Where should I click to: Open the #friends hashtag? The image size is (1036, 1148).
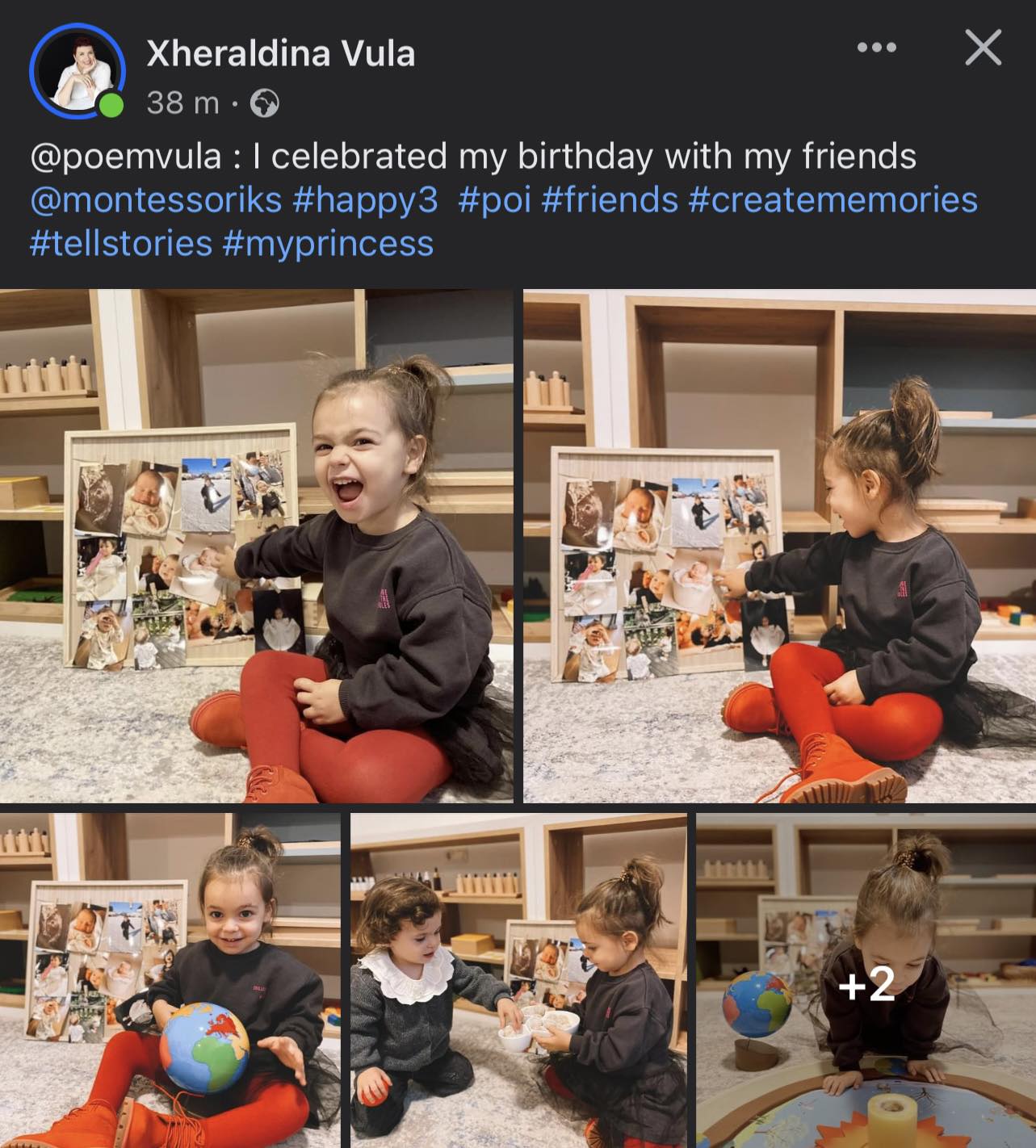coord(610,200)
